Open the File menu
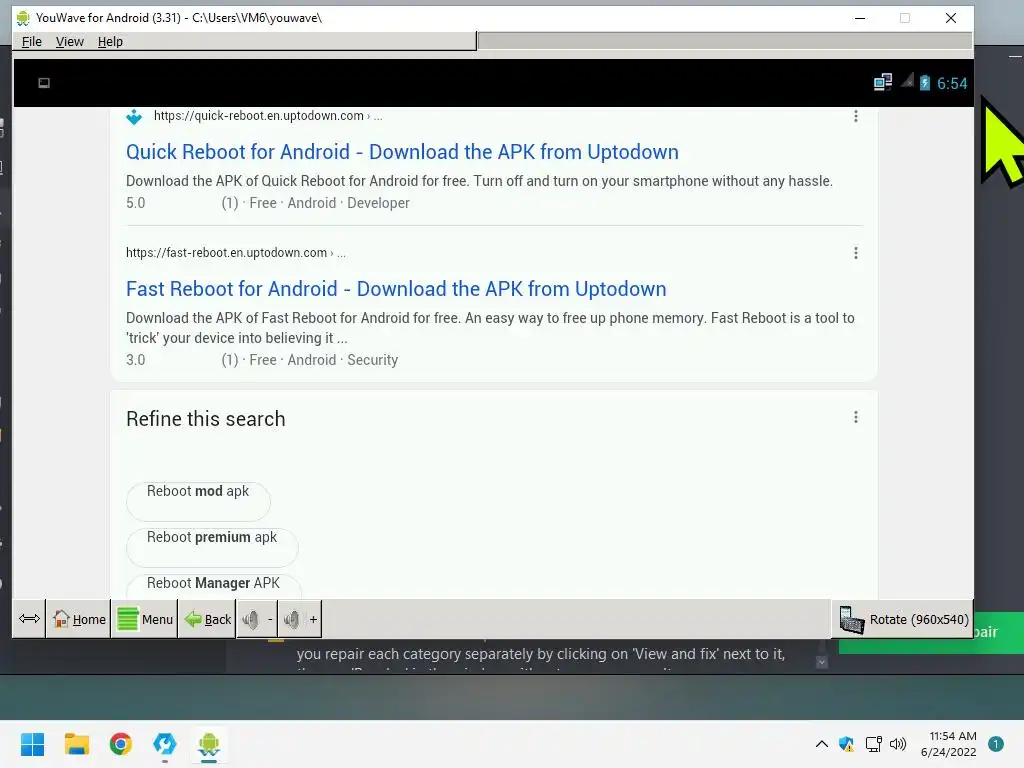1024x768 pixels. pyautogui.click(x=31, y=41)
